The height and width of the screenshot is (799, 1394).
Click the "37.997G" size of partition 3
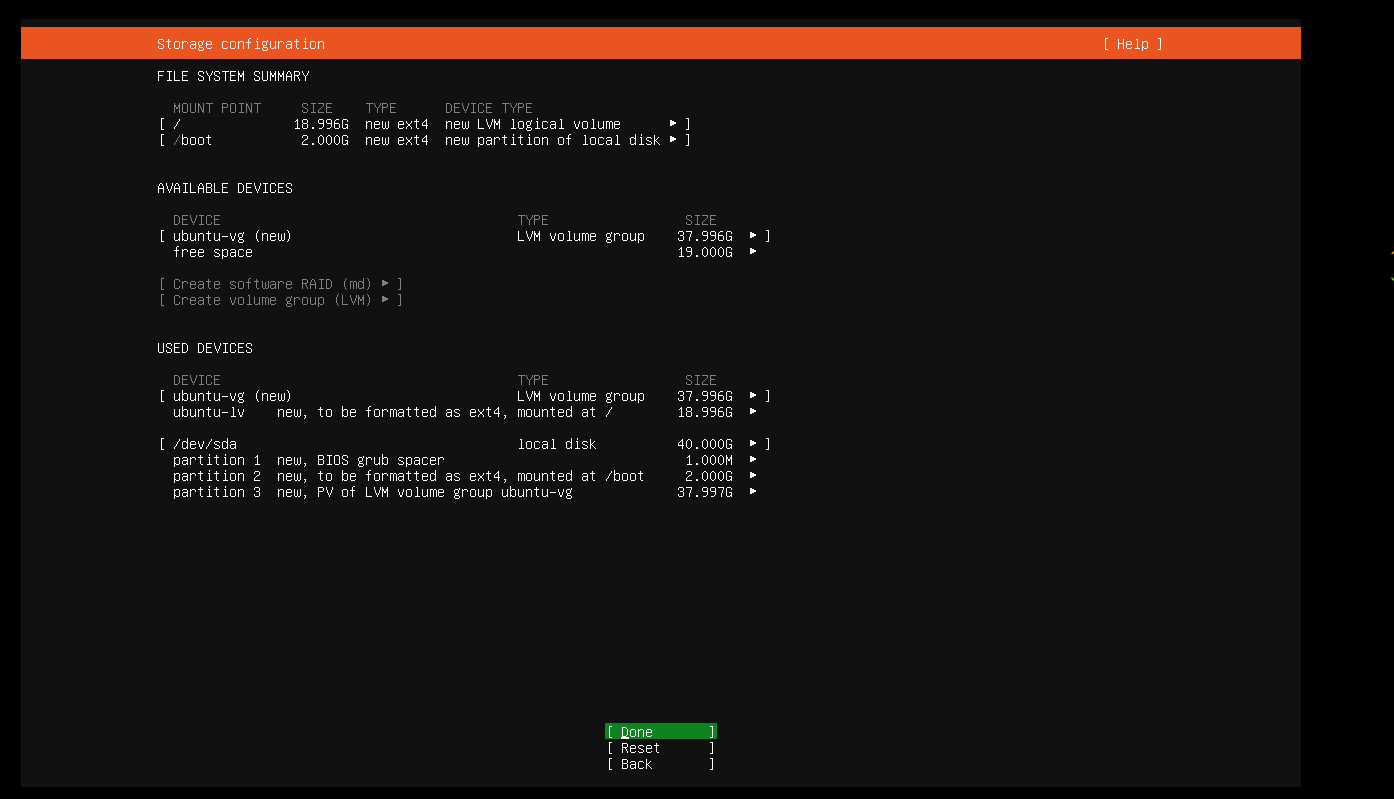(x=705, y=492)
